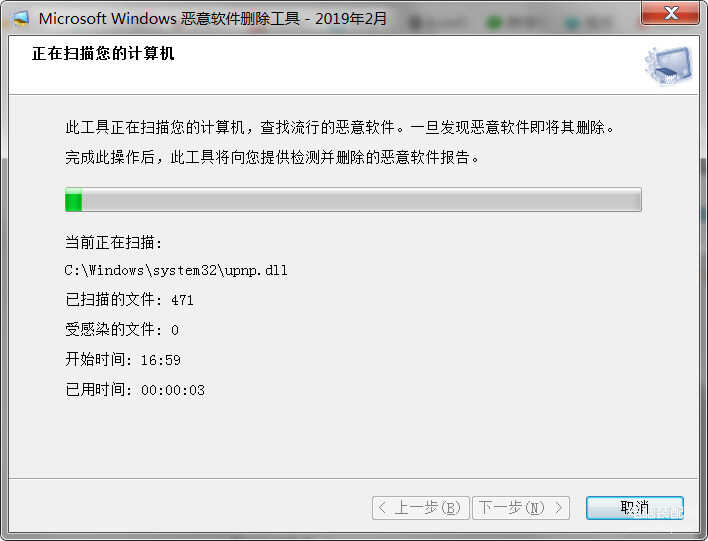Click the 上一步(B) back button
This screenshot has height=541, width=708.
pyautogui.click(x=421, y=508)
